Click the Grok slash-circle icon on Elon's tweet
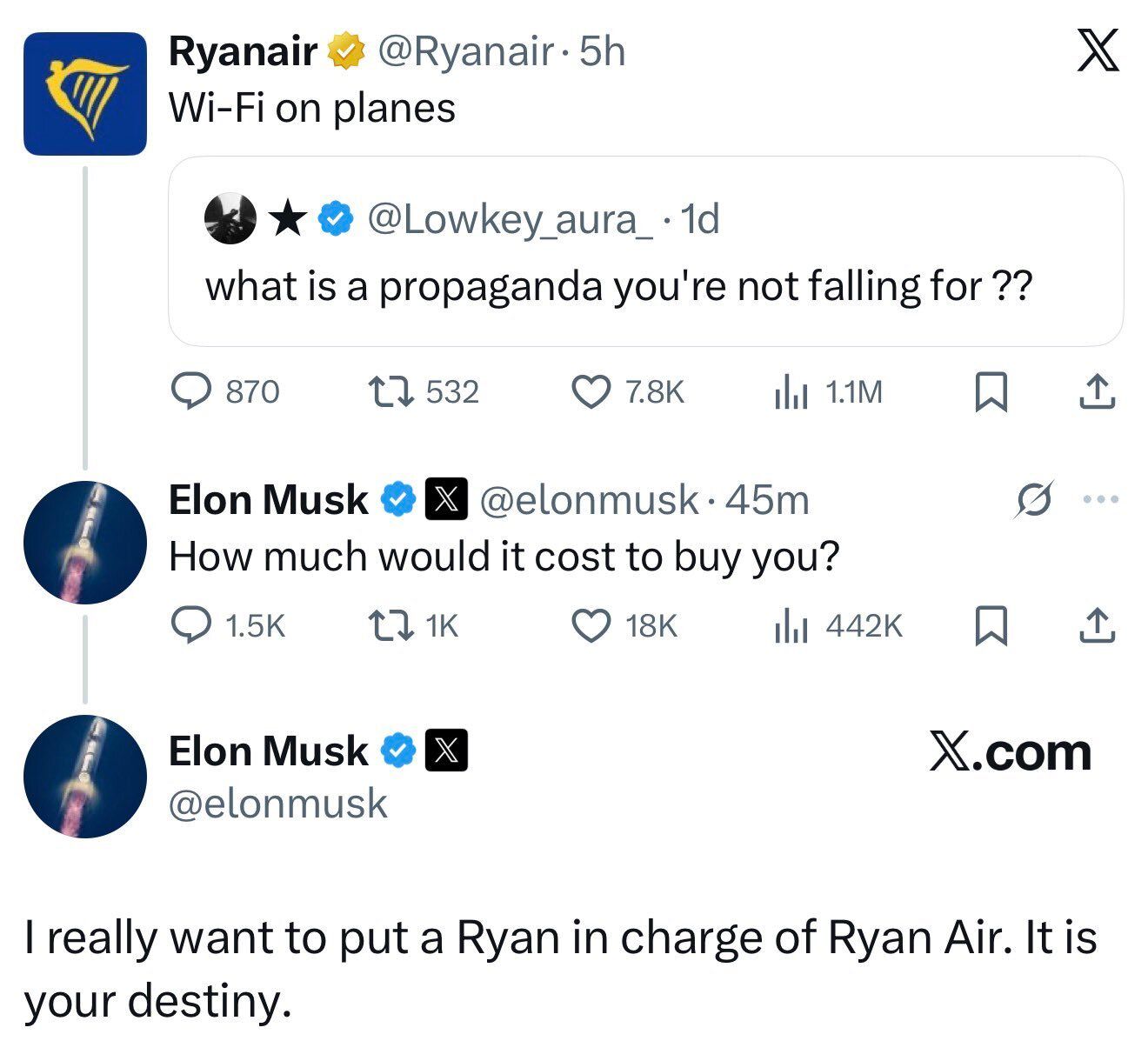 coord(1034,500)
